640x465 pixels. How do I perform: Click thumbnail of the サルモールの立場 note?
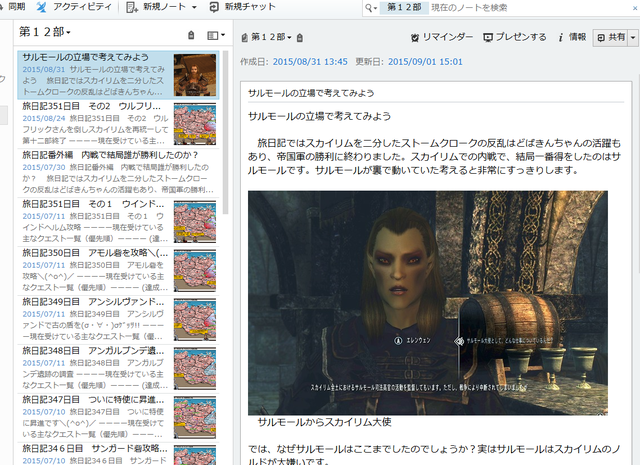195,75
